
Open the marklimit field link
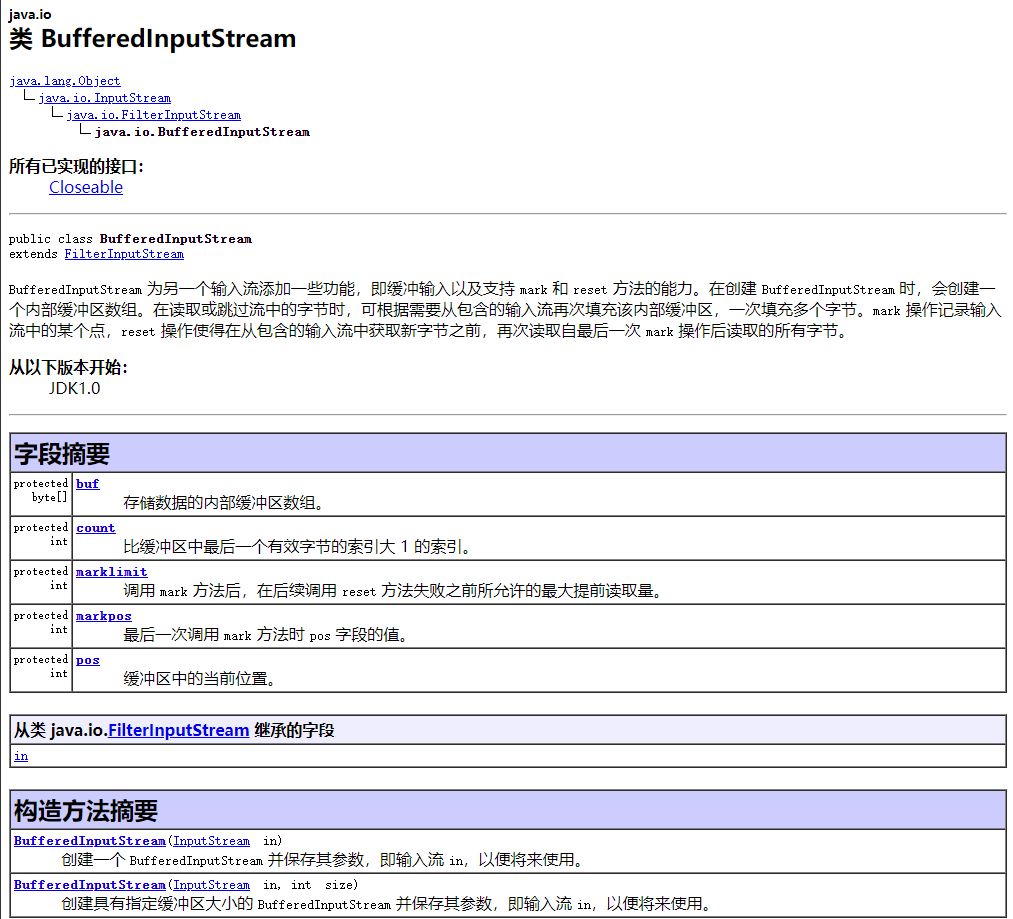coord(111,571)
